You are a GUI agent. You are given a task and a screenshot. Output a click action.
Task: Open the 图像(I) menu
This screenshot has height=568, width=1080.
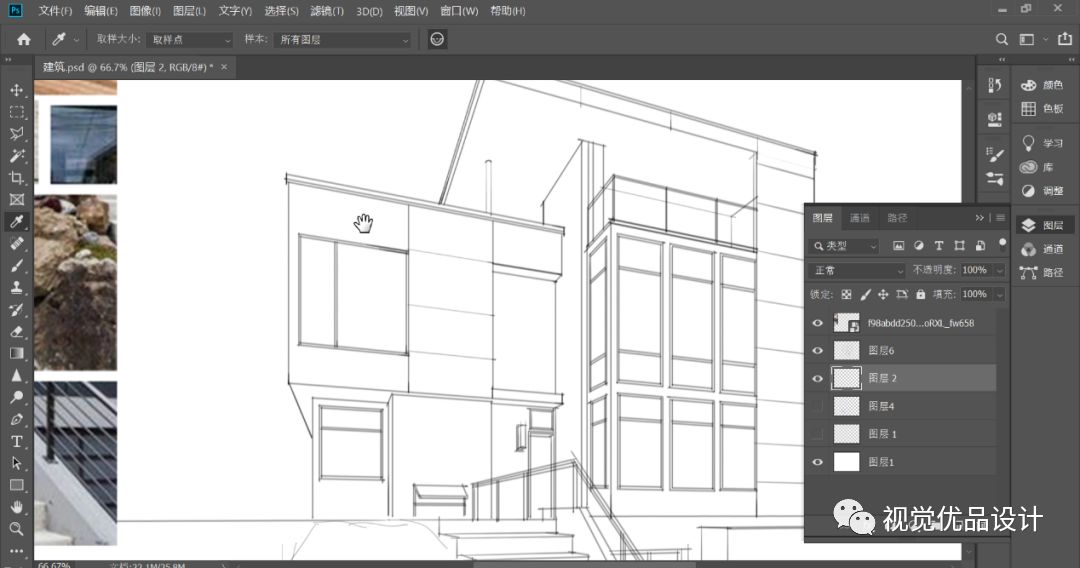[x=145, y=11]
